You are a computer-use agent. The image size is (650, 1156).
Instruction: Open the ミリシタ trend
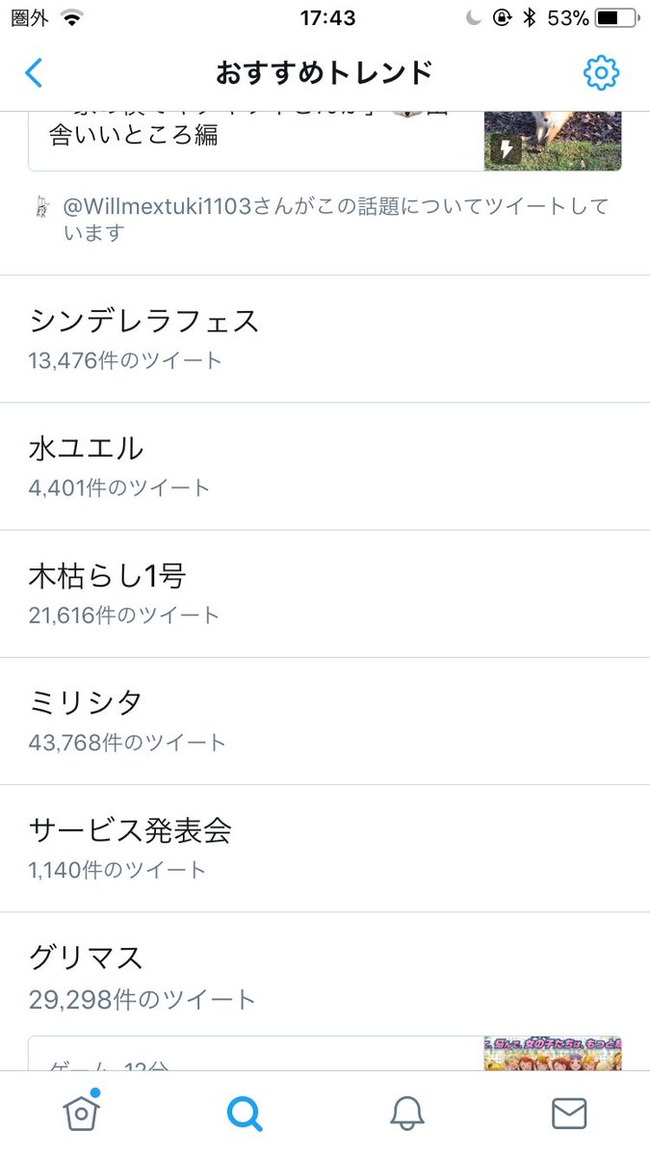pyautogui.click(x=325, y=721)
